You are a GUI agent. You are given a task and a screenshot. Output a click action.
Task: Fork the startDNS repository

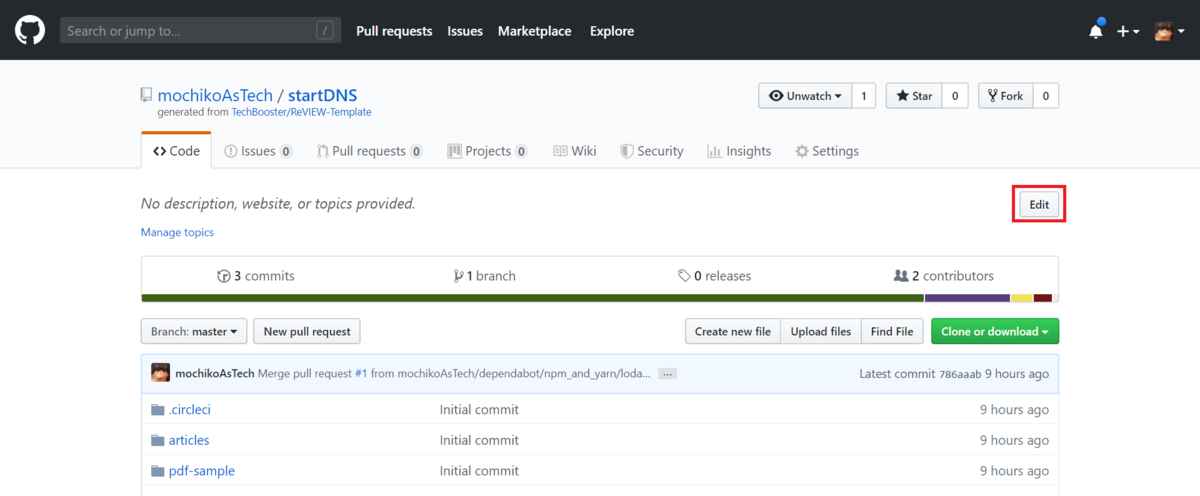1005,96
